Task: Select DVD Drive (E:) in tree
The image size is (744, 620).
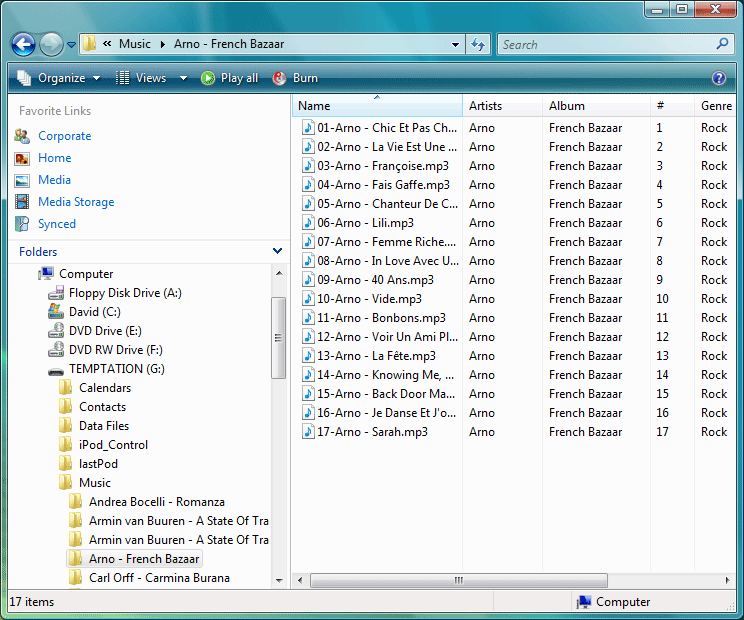Action: 105,331
